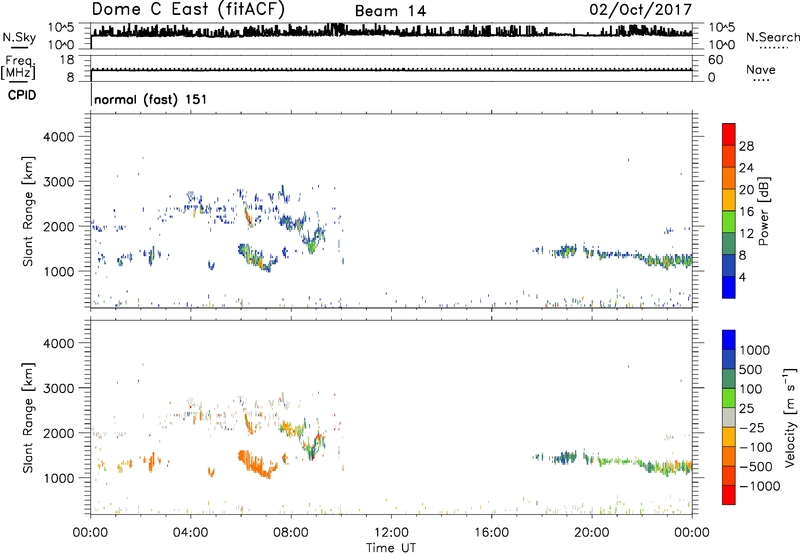The width and height of the screenshot is (800, 554).
Task: Click the 'Dome C East (fitACF)' title
Action: point(188,10)
